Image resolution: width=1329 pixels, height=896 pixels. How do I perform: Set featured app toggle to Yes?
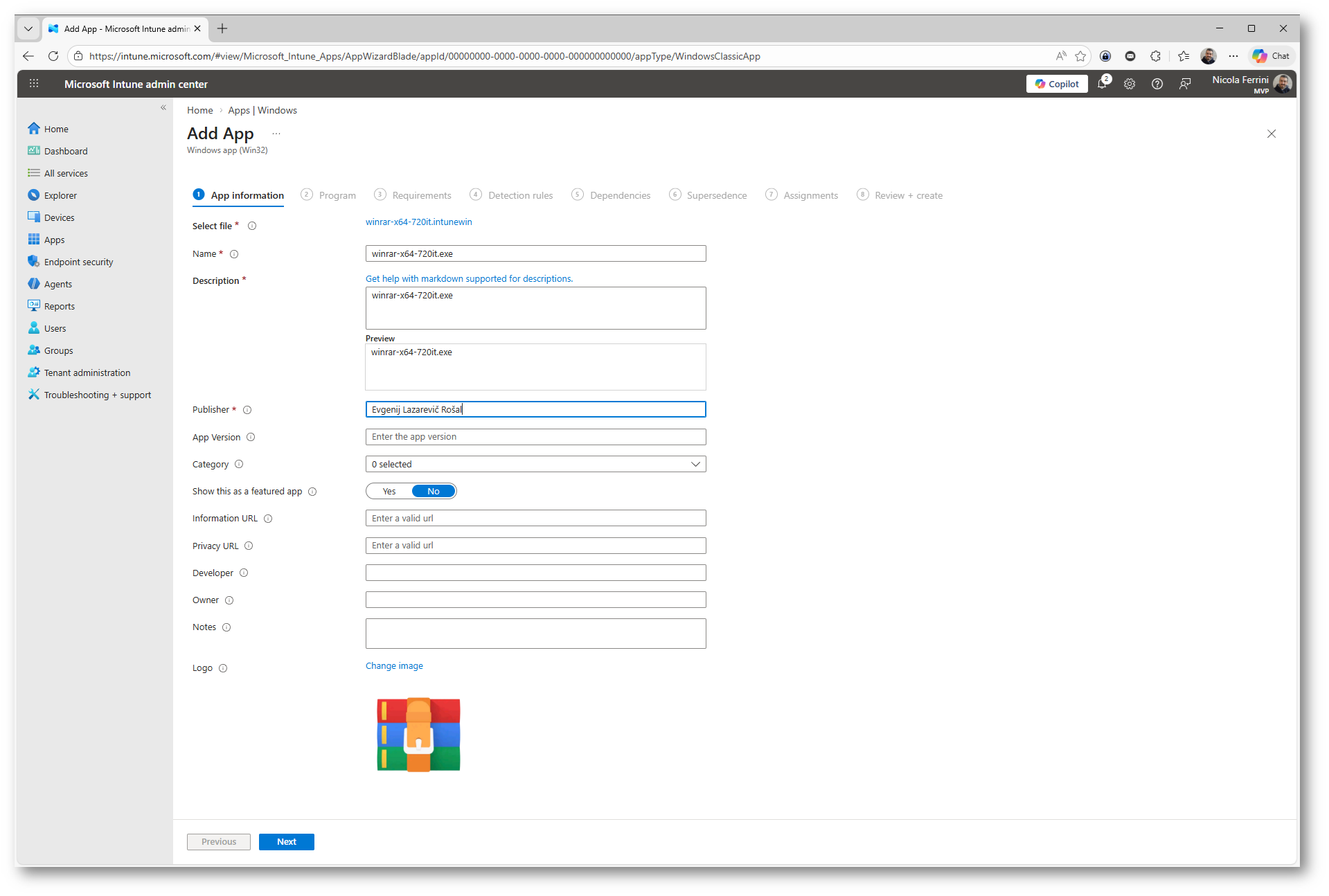pyautogui.click(x=389, y=492)
